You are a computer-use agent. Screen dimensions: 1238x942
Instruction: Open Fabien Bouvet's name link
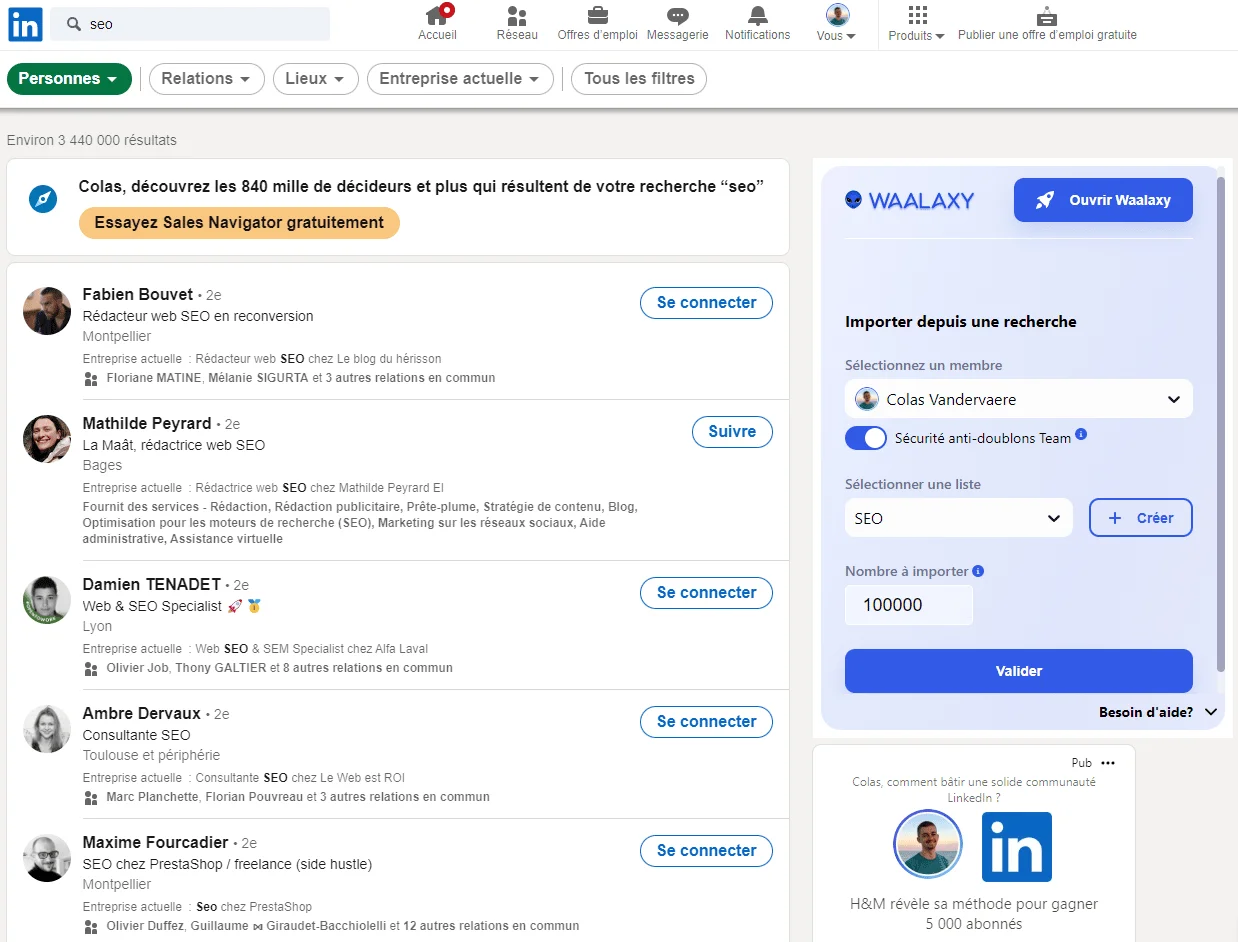click(138, 295)
